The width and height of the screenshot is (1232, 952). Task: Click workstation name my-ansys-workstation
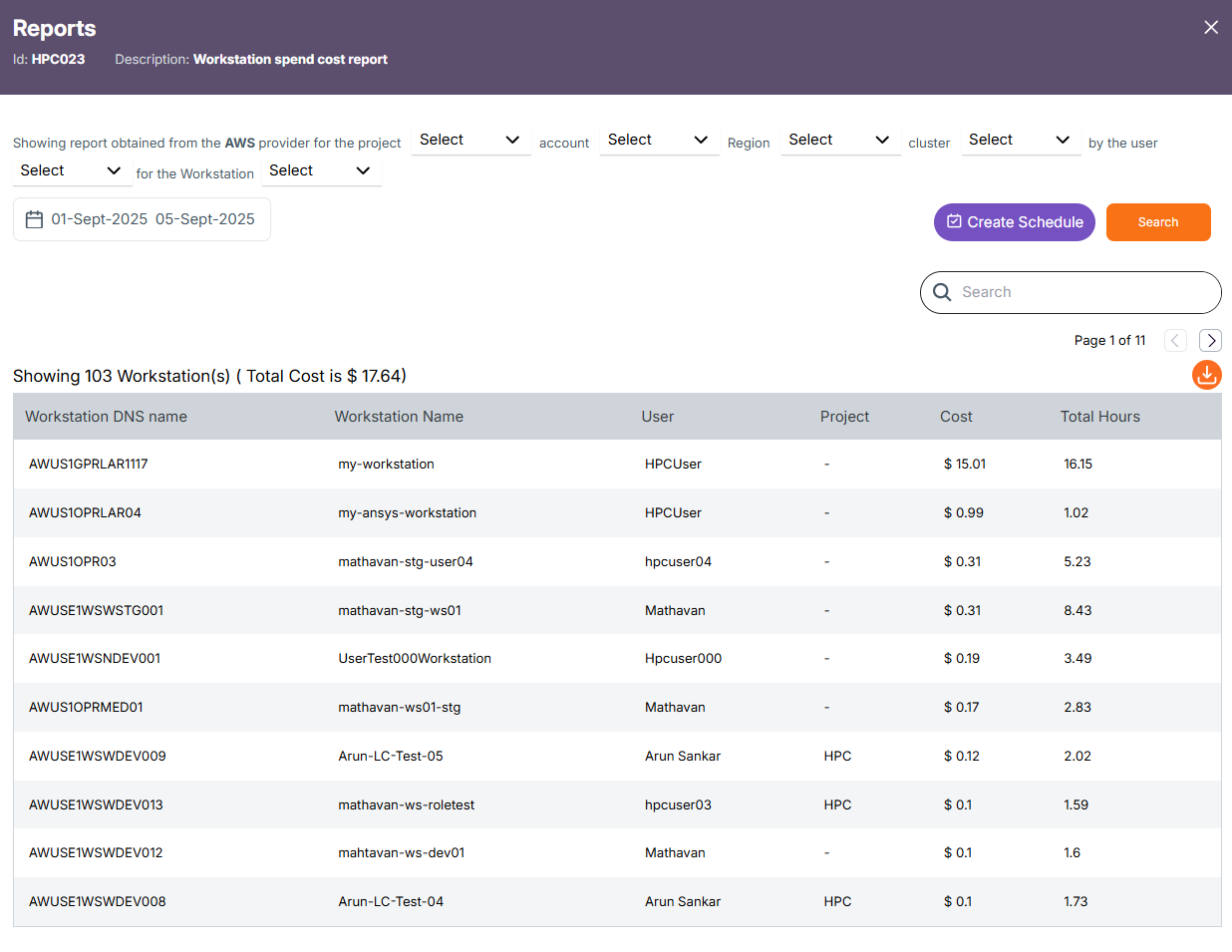[x=407, y=512]
